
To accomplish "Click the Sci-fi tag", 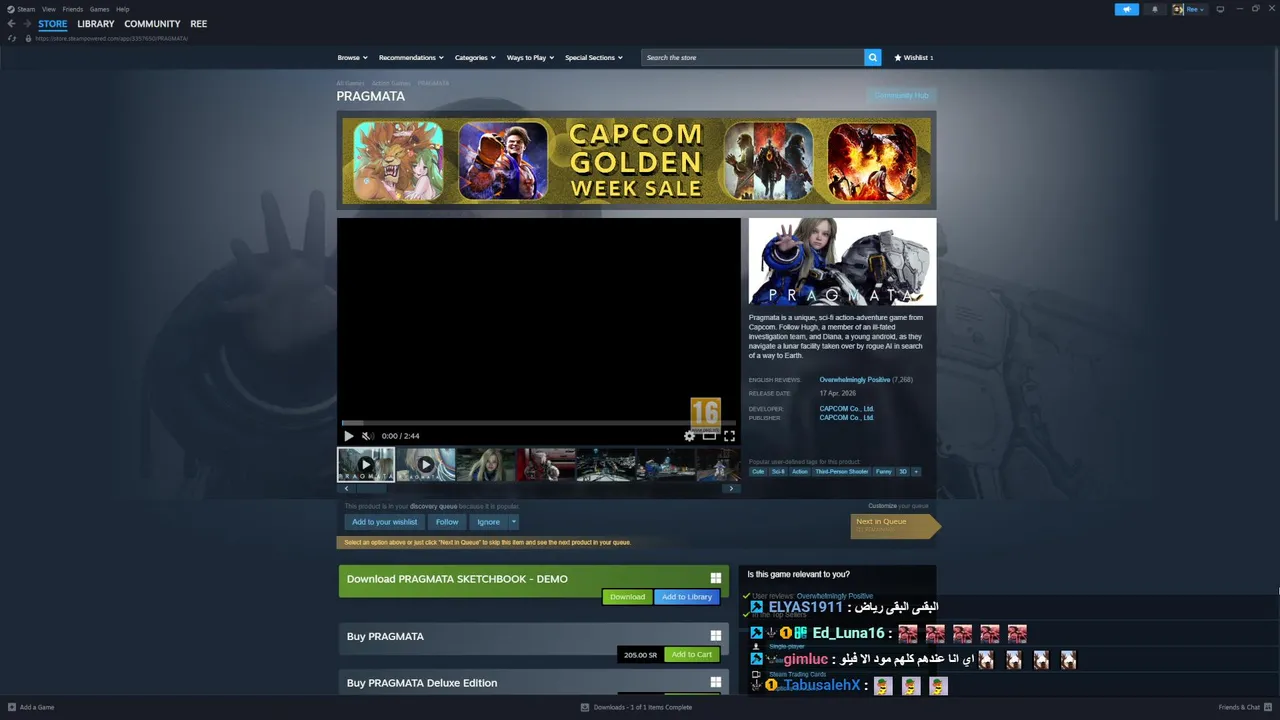I will coord(778,472).
